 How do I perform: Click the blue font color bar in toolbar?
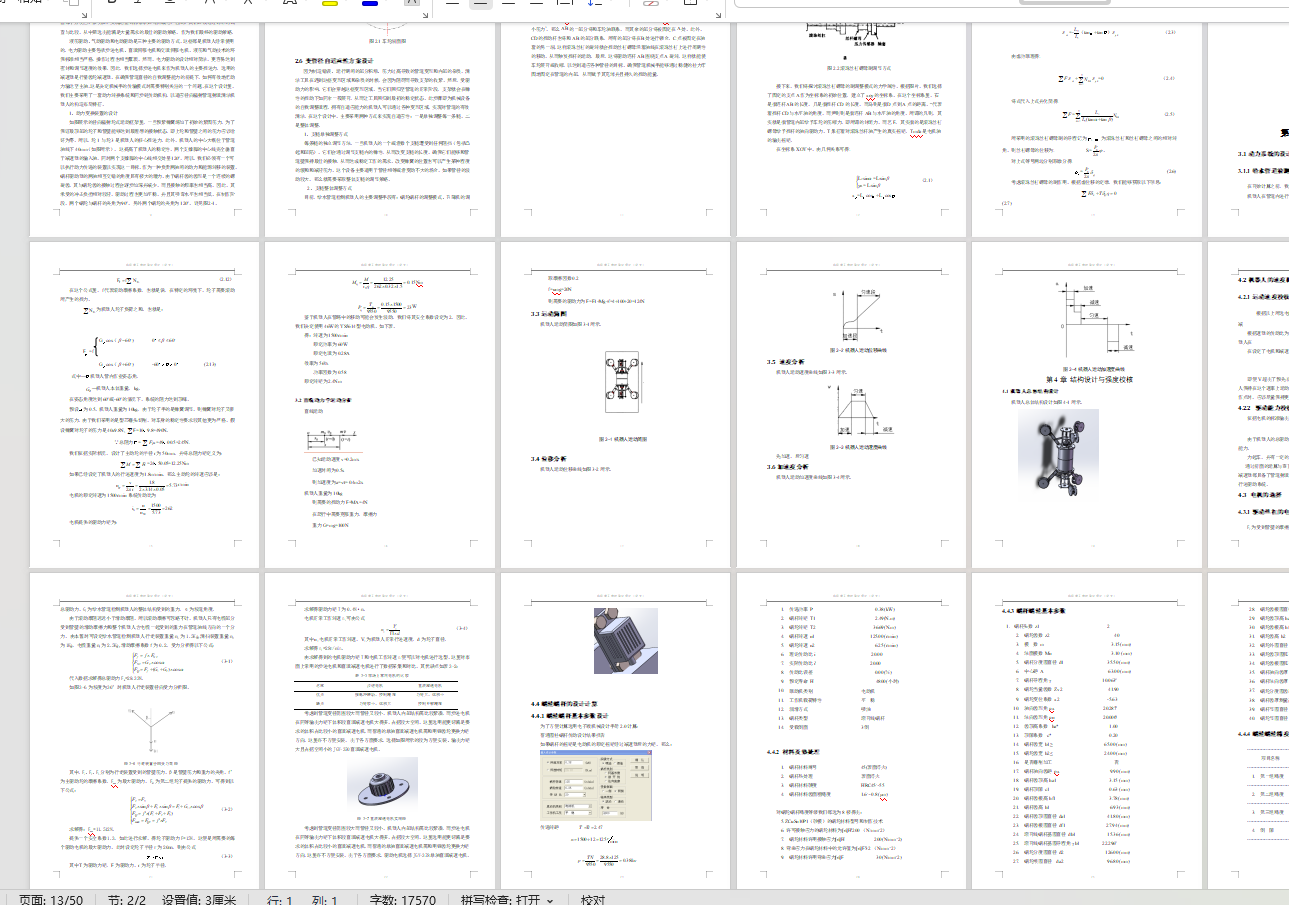370,4
